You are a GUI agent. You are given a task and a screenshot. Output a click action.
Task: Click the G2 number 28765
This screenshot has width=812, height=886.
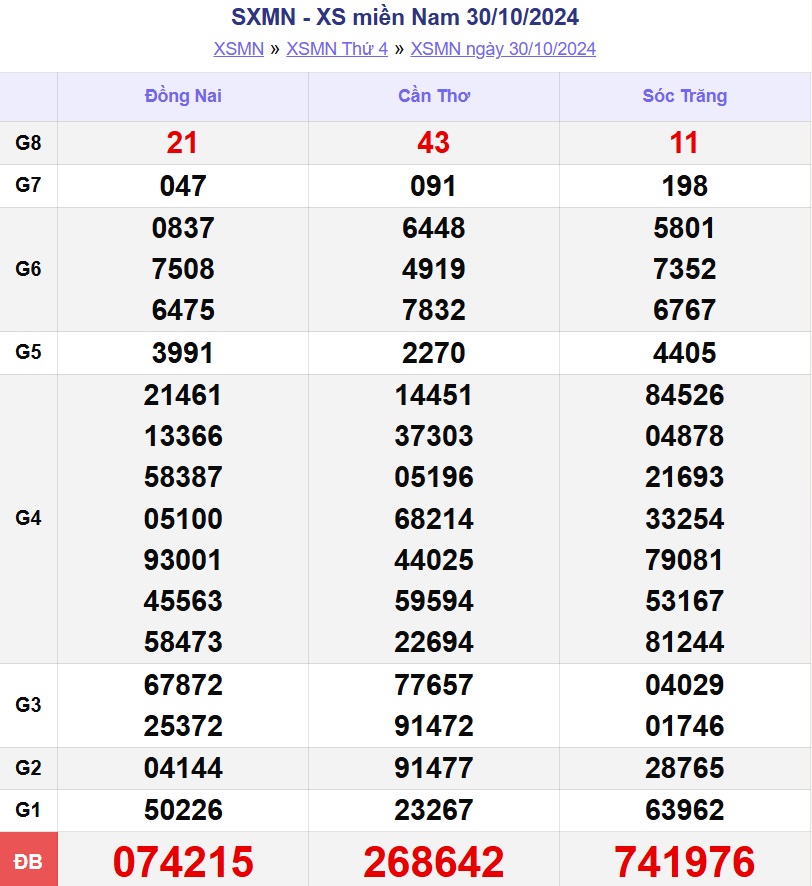(684, 768)
